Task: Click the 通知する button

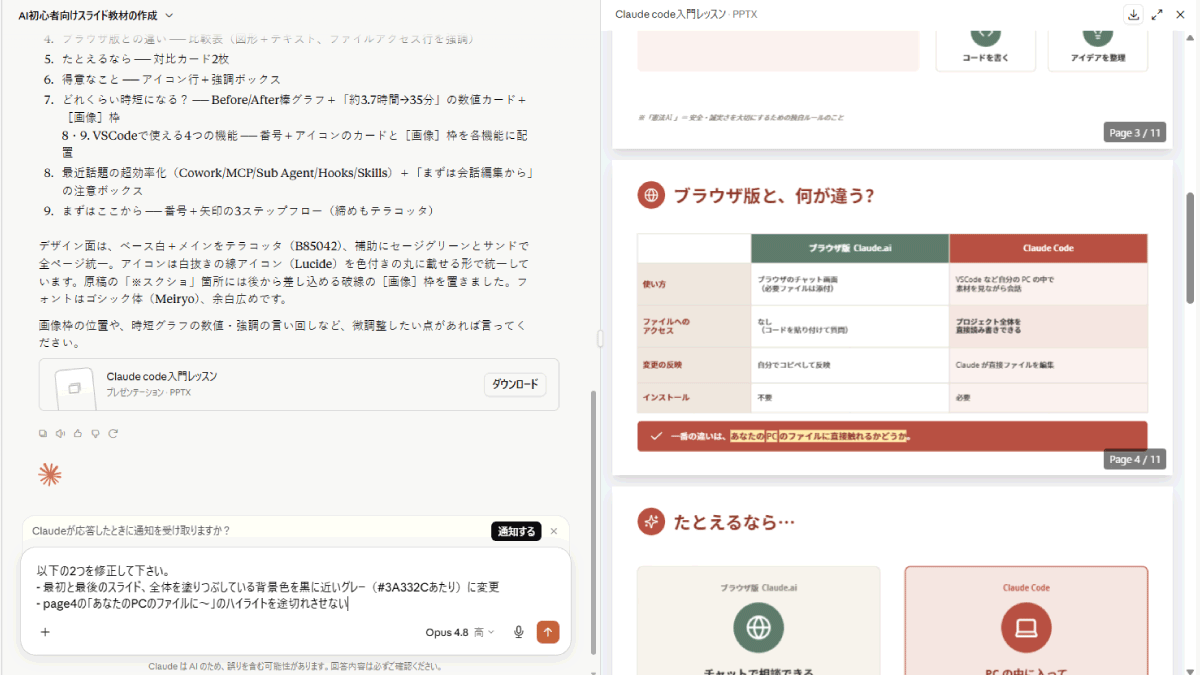Action: (x=517, y=531)
